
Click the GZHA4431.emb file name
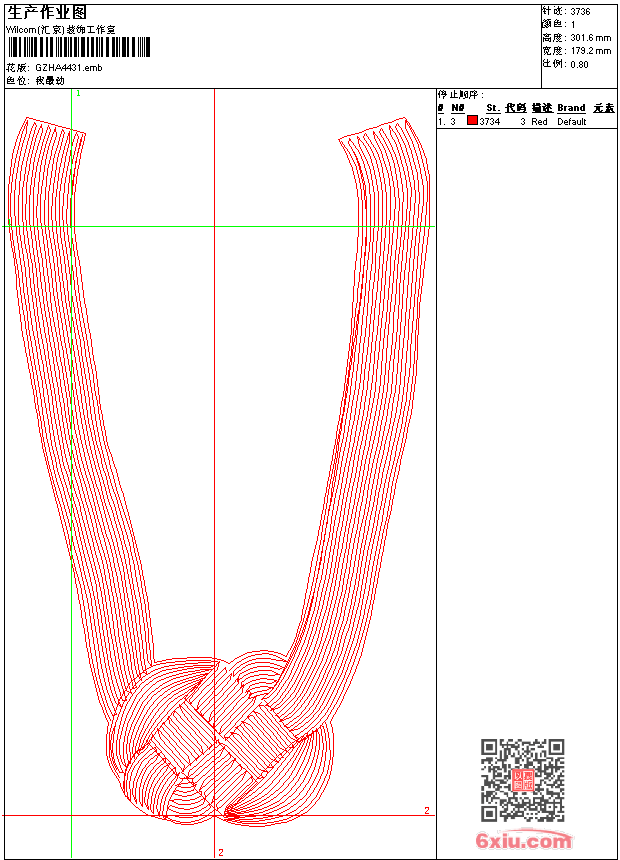pyautogui.click(x=68, y=67)
